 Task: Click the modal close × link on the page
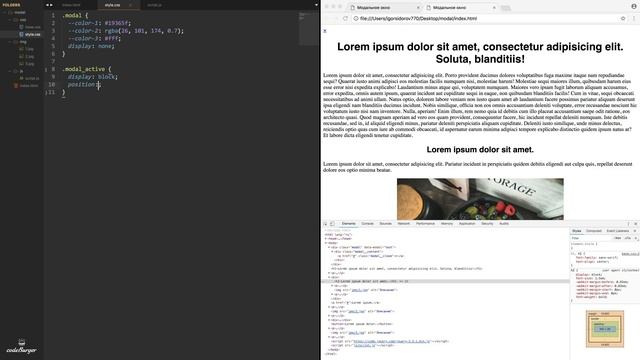[x=325, y=31]
